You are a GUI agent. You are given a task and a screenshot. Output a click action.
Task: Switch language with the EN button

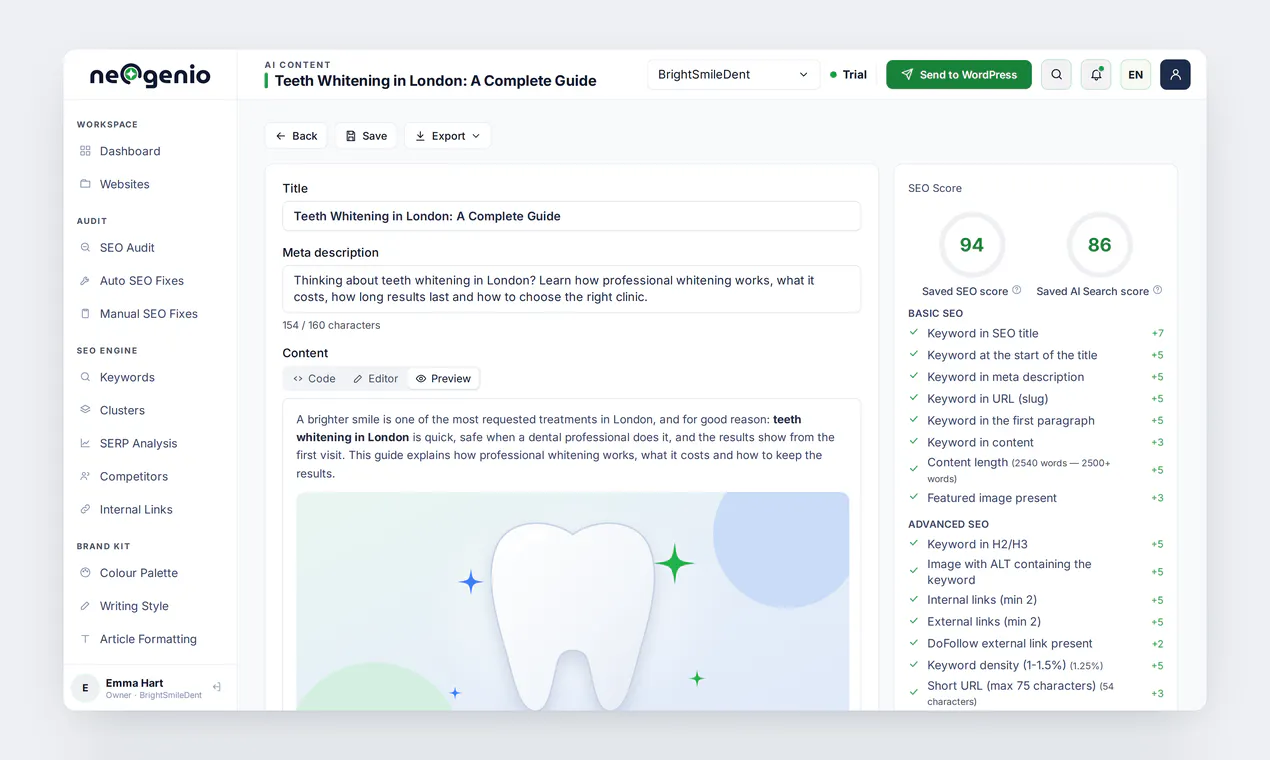click(1135, 74)
